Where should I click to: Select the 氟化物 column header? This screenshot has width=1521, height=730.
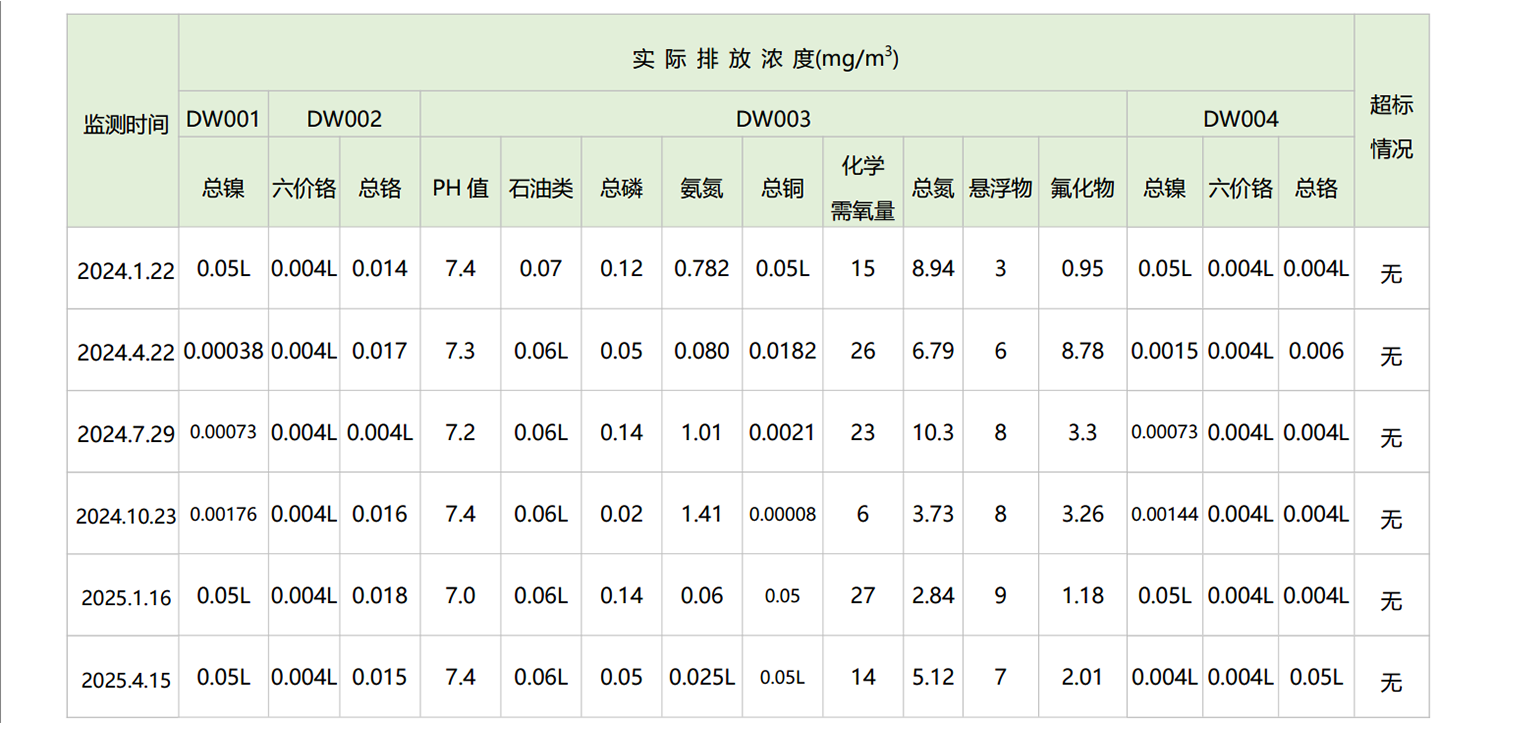1082,187
